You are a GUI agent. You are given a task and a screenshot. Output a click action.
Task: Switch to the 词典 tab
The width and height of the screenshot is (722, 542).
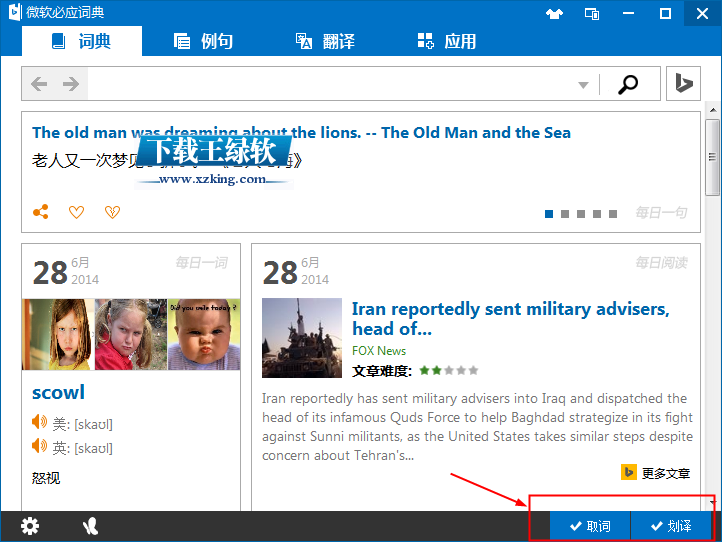(x=82, y=41)
